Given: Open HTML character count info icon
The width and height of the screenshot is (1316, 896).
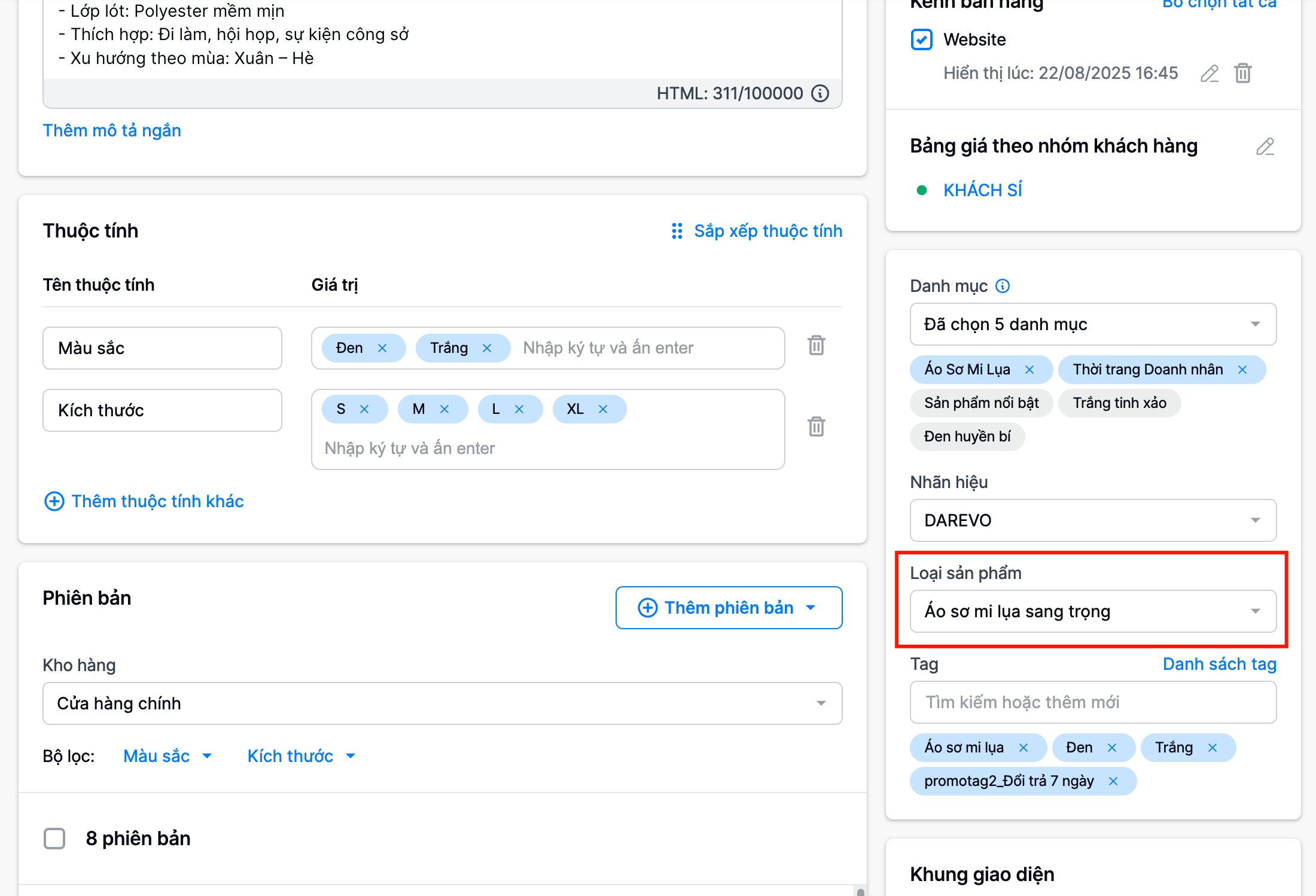Looking at the screenshot, I should pos(820,94).
